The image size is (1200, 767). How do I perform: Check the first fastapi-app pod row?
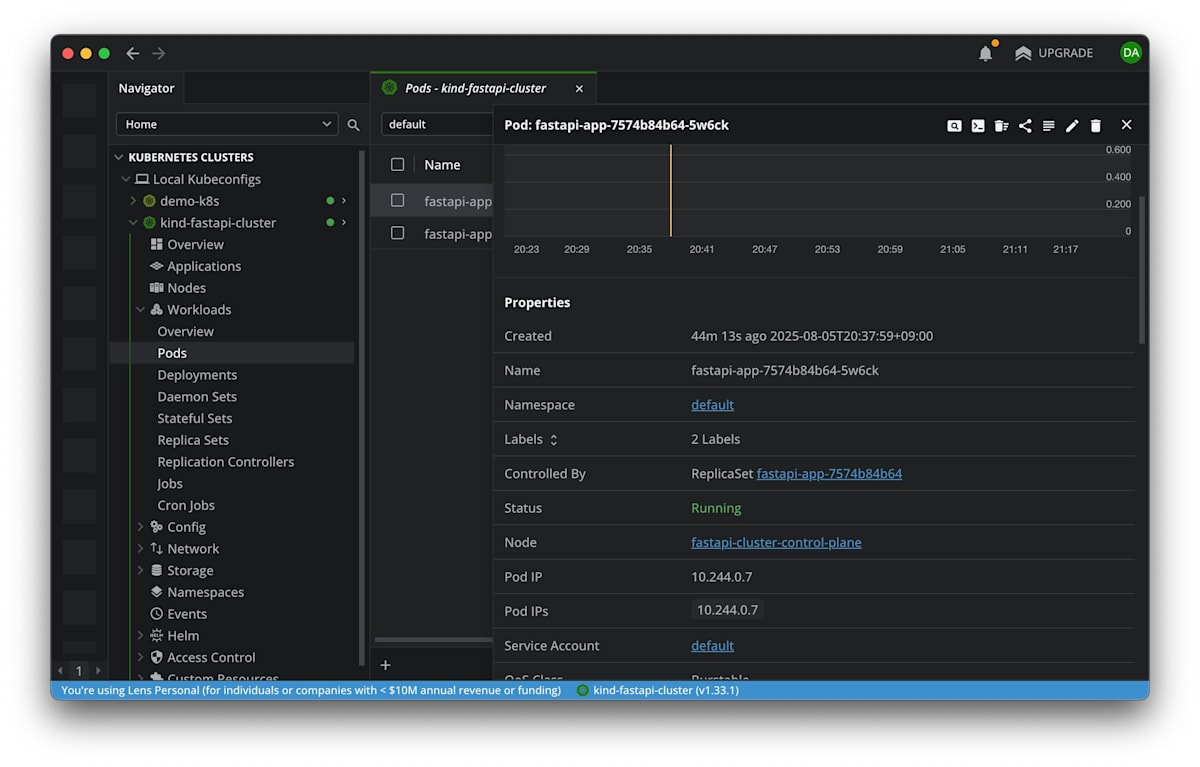pyautogui.click(x=398, y=201)
